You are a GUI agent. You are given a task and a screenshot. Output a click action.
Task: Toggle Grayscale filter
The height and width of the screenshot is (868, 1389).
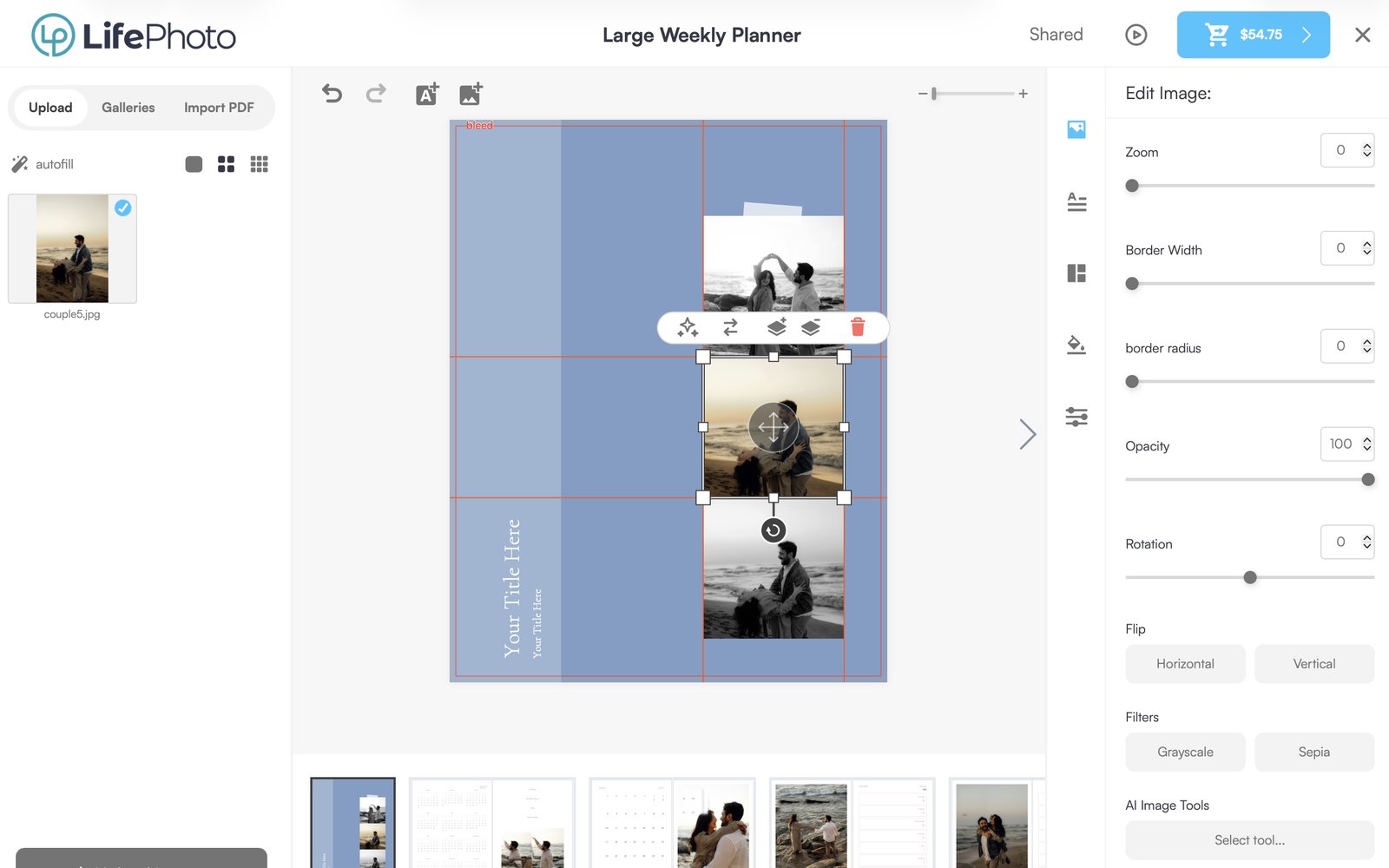tap(1185, 752)
